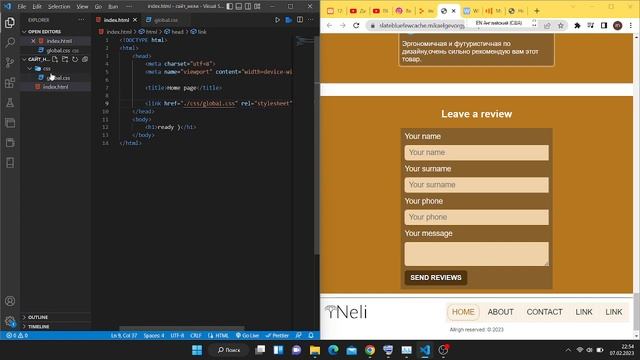The image size is (640, 360).
Task: Click the Your phone input field
Action: (x=476, y=217)
